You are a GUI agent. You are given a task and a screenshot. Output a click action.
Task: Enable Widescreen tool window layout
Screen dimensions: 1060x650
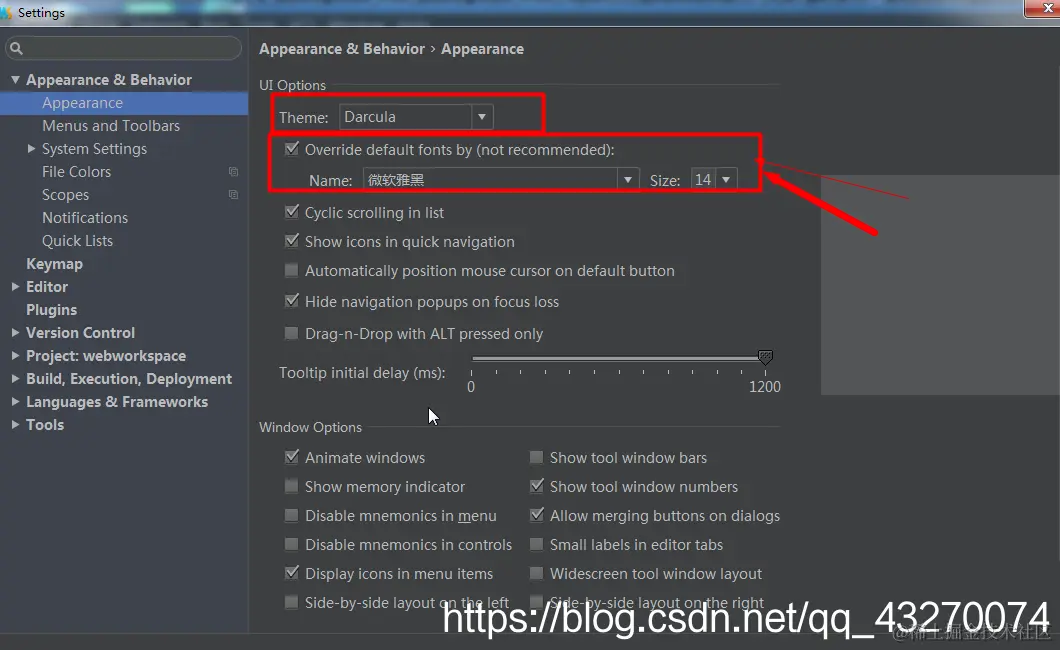(536, 573)
